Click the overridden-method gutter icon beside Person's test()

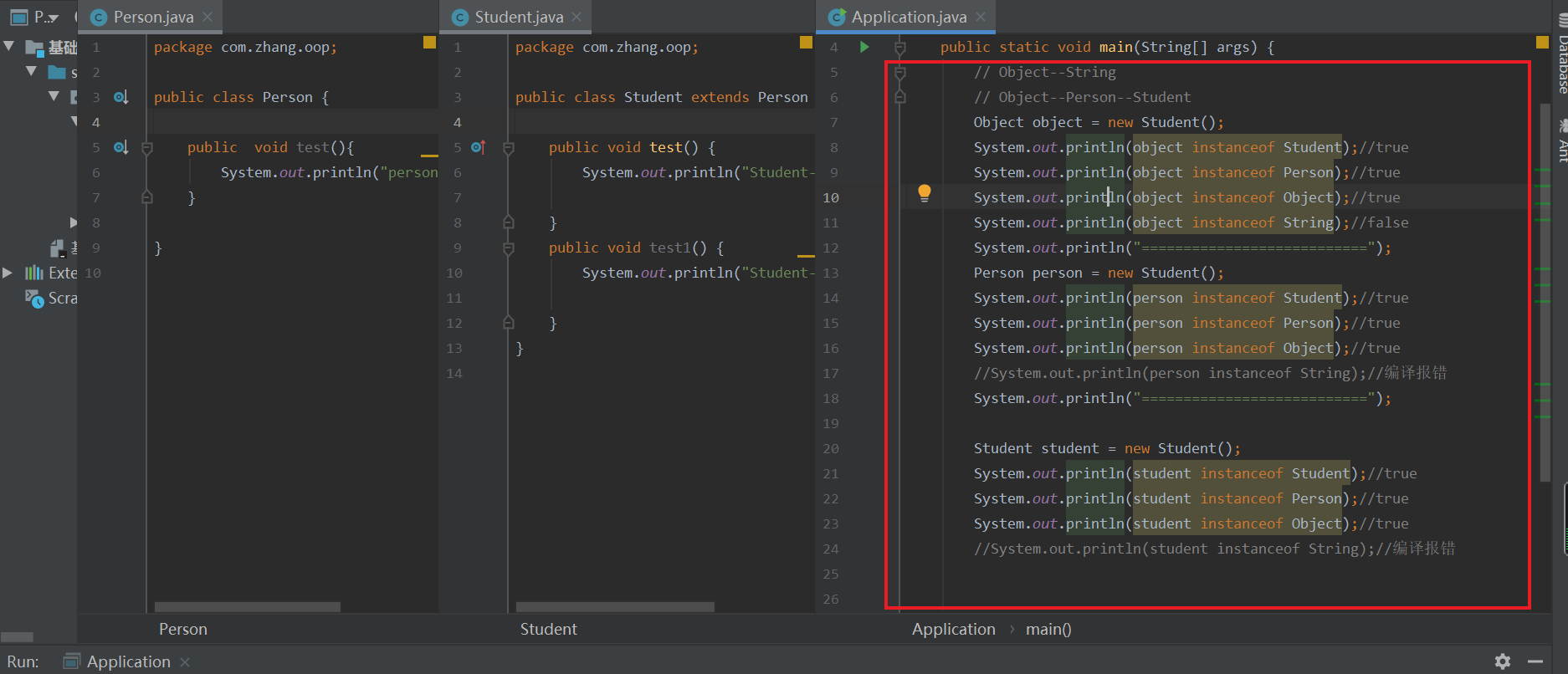[121, 147]
